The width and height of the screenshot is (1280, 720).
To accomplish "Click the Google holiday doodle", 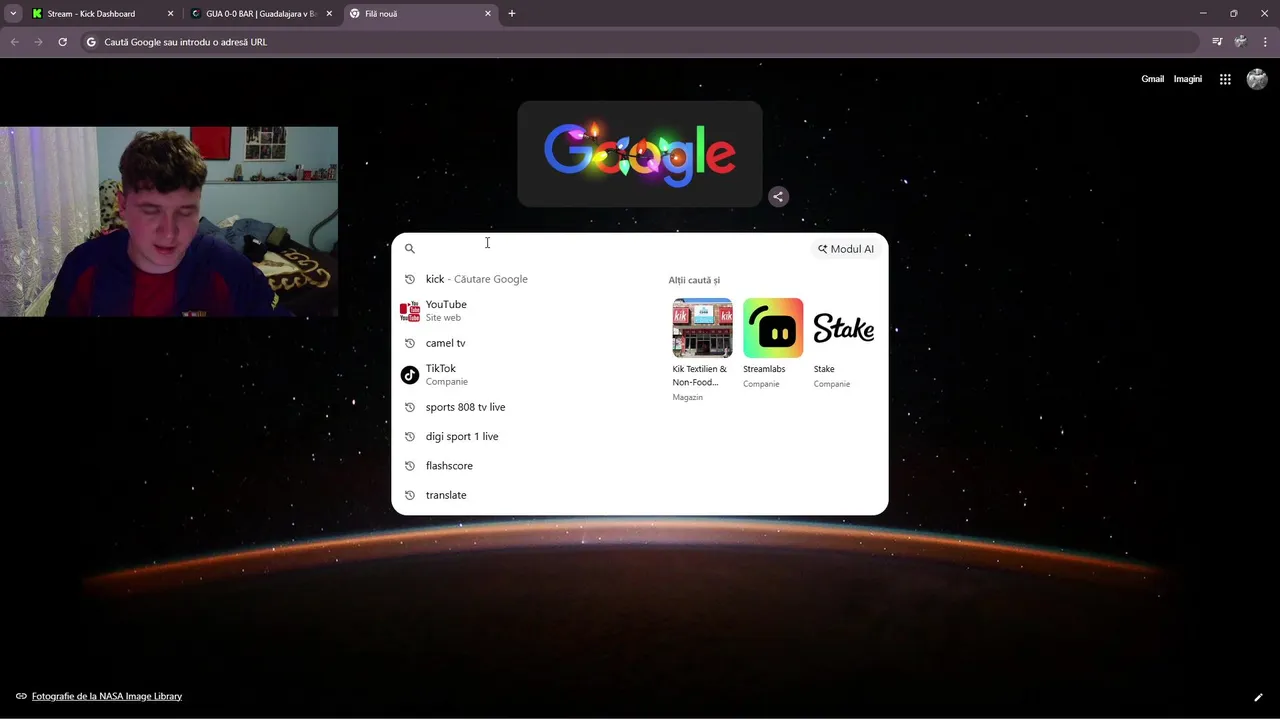I will (640, 154).
